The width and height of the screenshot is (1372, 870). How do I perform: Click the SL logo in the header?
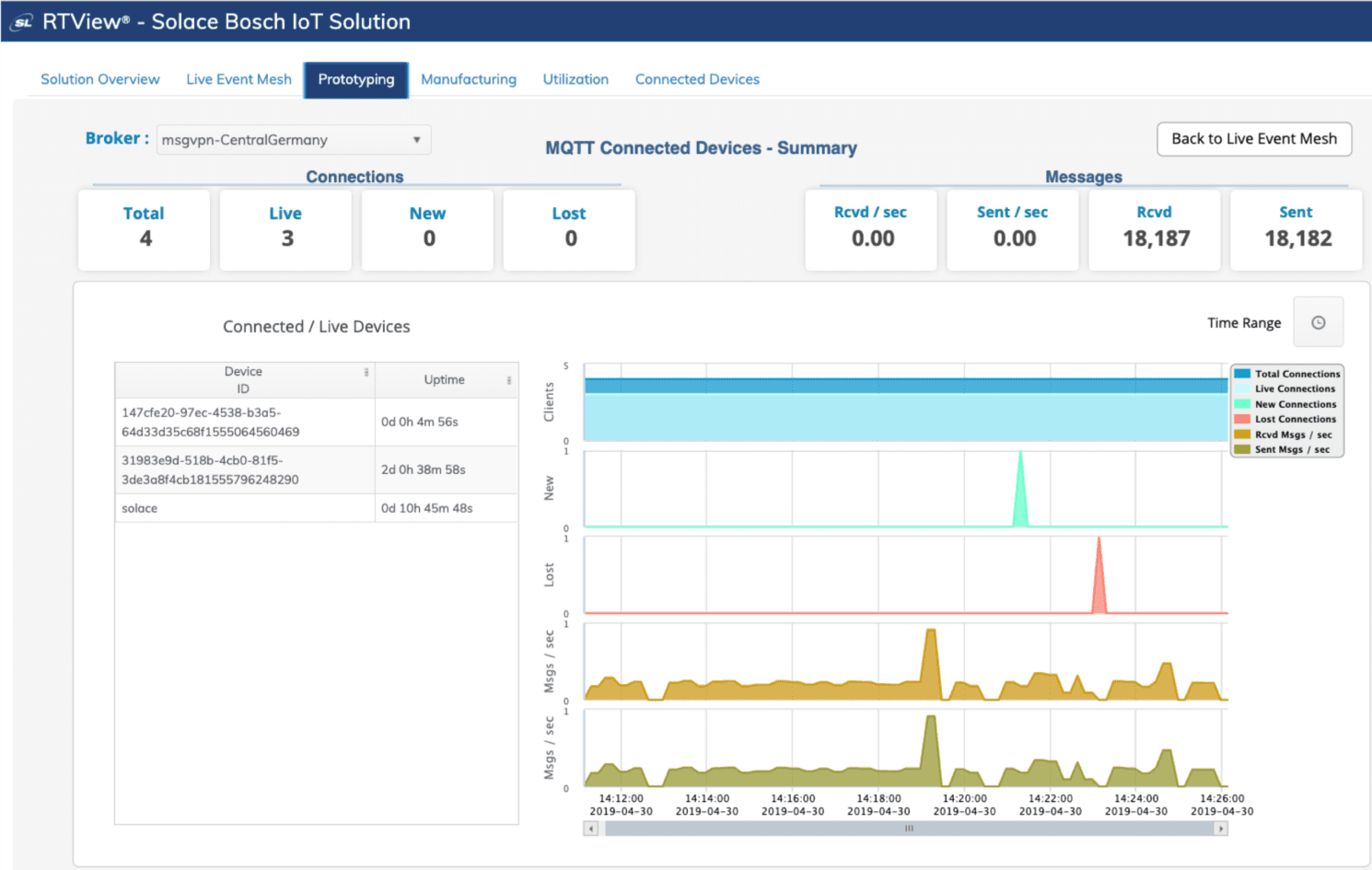tap(19, 20)
